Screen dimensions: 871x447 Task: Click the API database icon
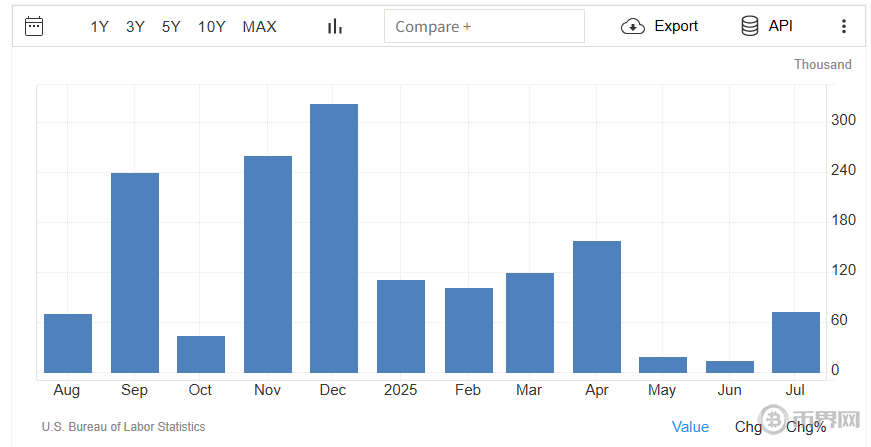749,26
